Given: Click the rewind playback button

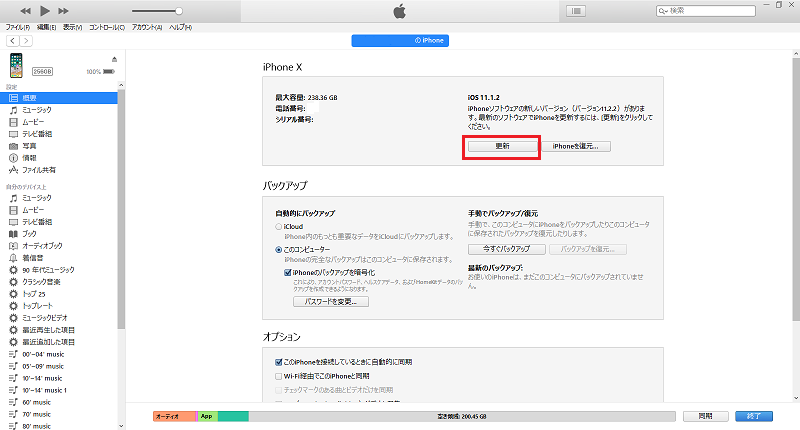Looking at the screenshot, I should [x=26, y=11].
